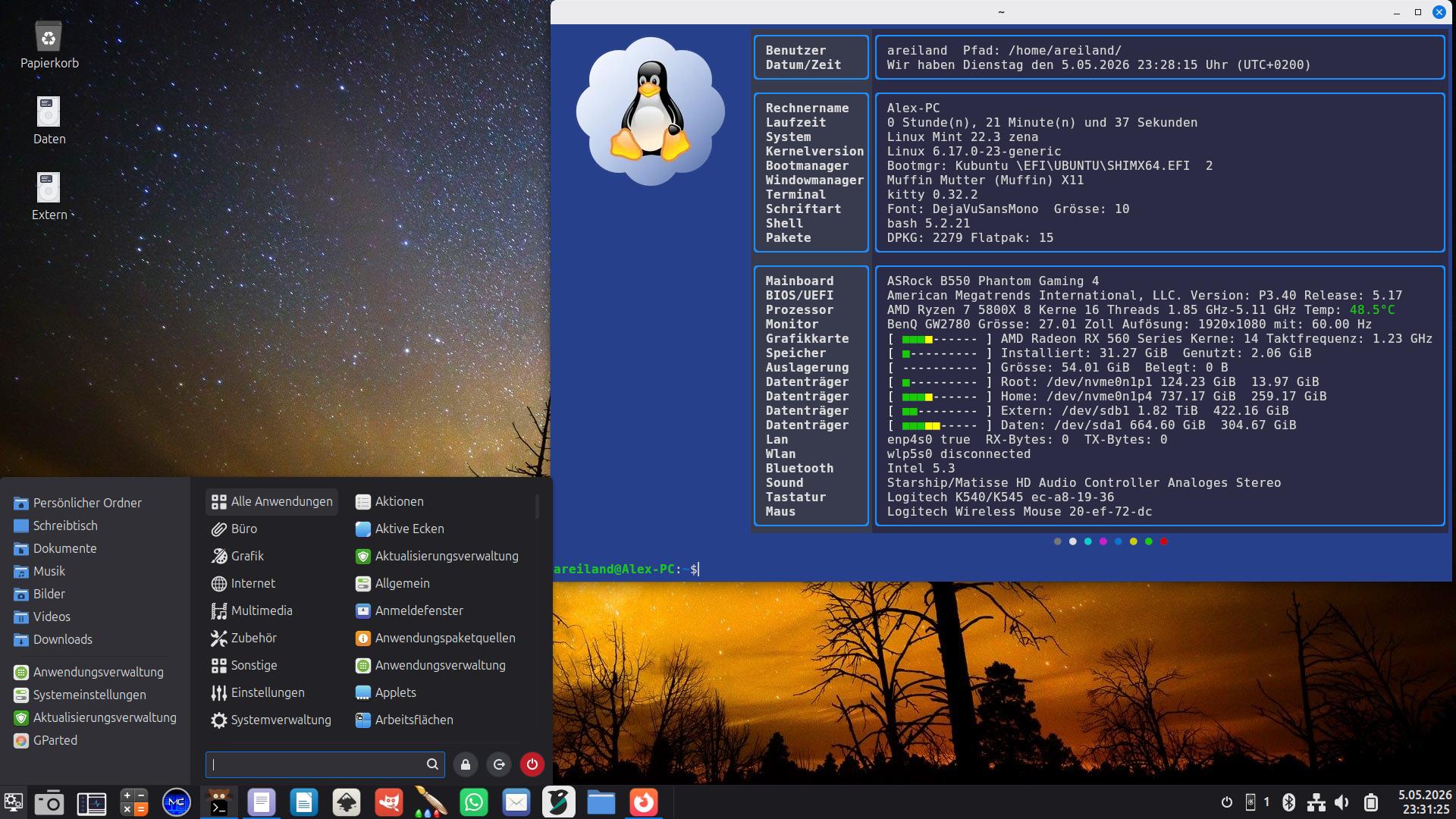Viewport: 1456px width, 819px height.
Task: Select the Systemverwaltung category
Action: tap(272, 720)
